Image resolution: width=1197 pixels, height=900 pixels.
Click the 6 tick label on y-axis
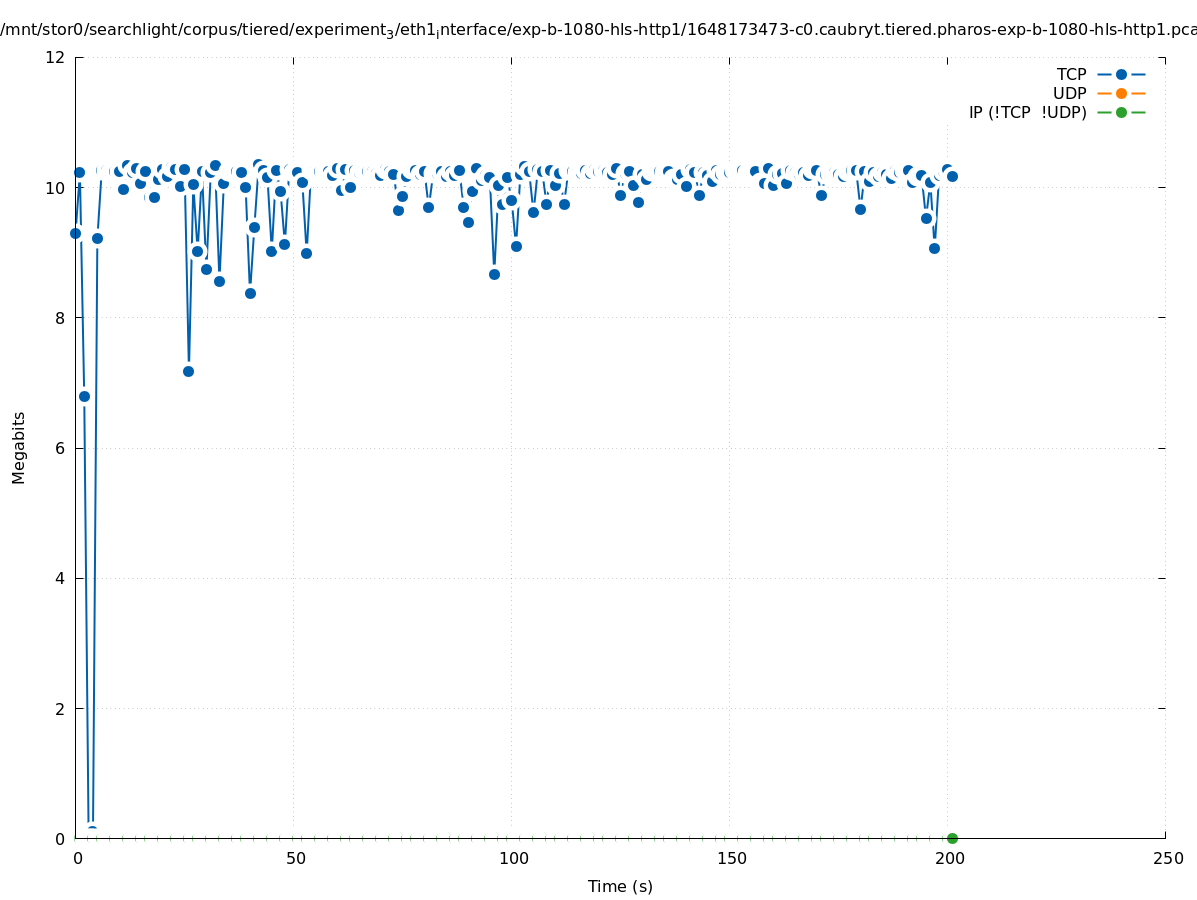click(x=60, y=448)
